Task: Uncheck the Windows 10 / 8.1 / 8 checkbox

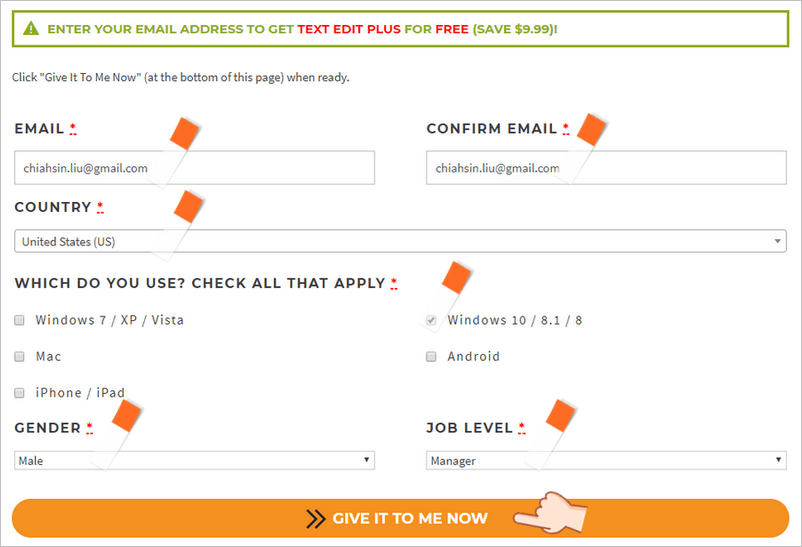Action: coord(431,320)
